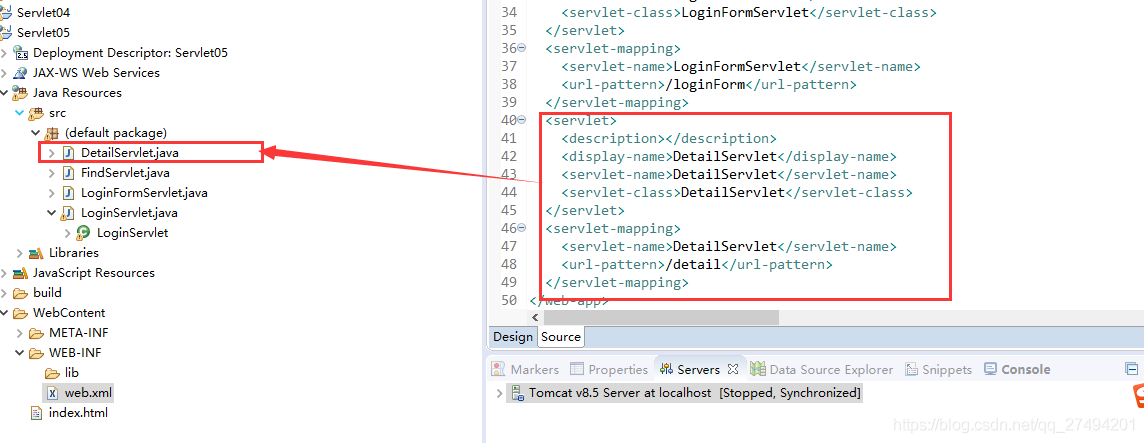This screenshot has height=443, width=1144.
Task: Open the Properties view tab
Action: click(609, 369)
